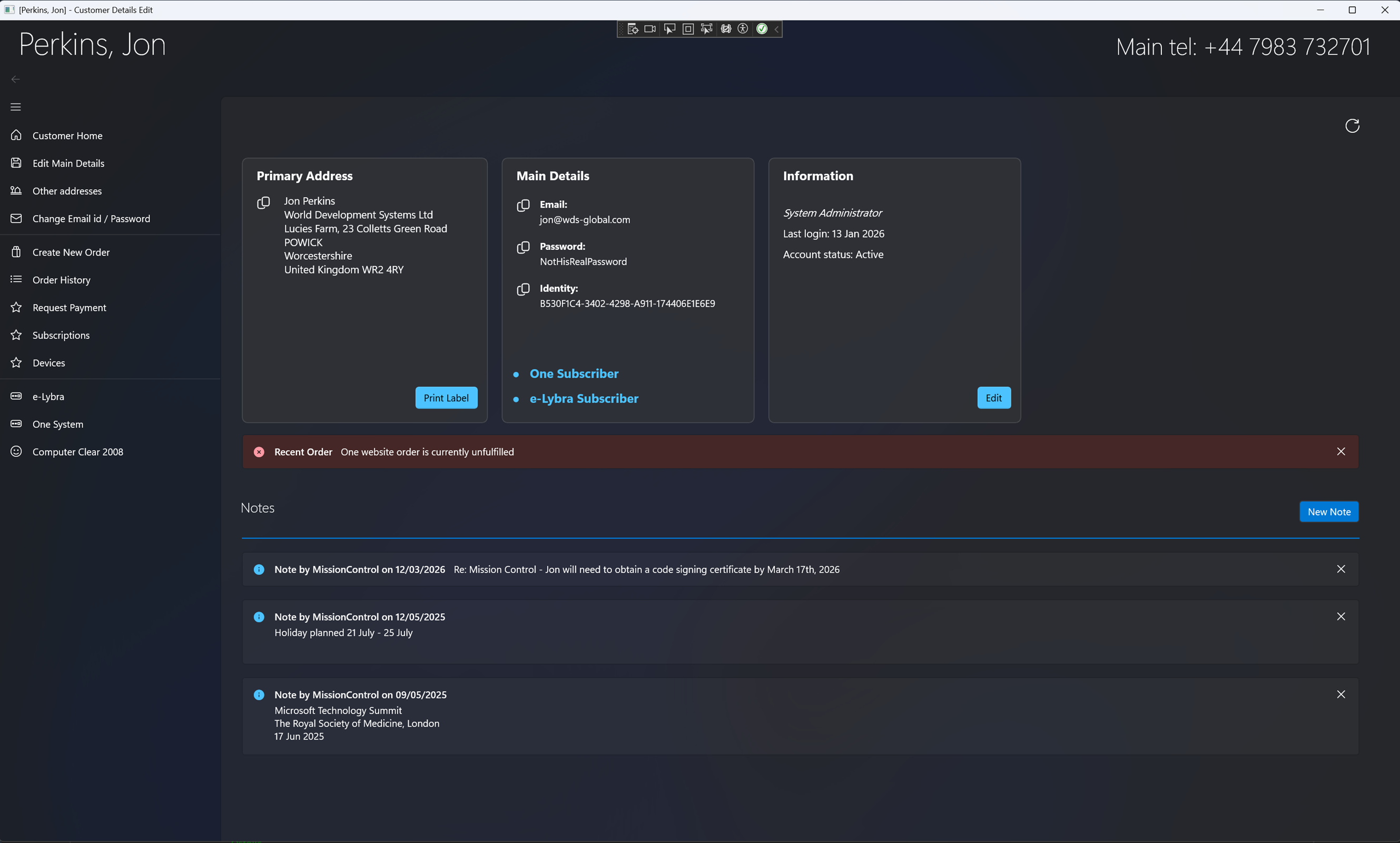Open live visual tree in debug toolbar
1400x843 pixels.
[633, 29]
